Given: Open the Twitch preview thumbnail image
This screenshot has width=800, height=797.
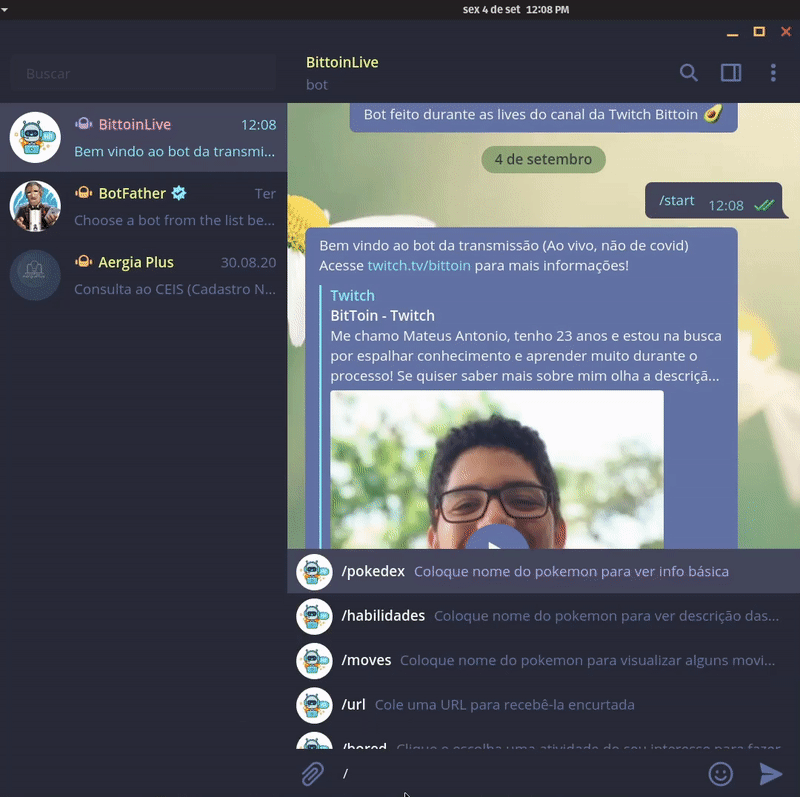Looking at the screenshot, I should 497,469.
